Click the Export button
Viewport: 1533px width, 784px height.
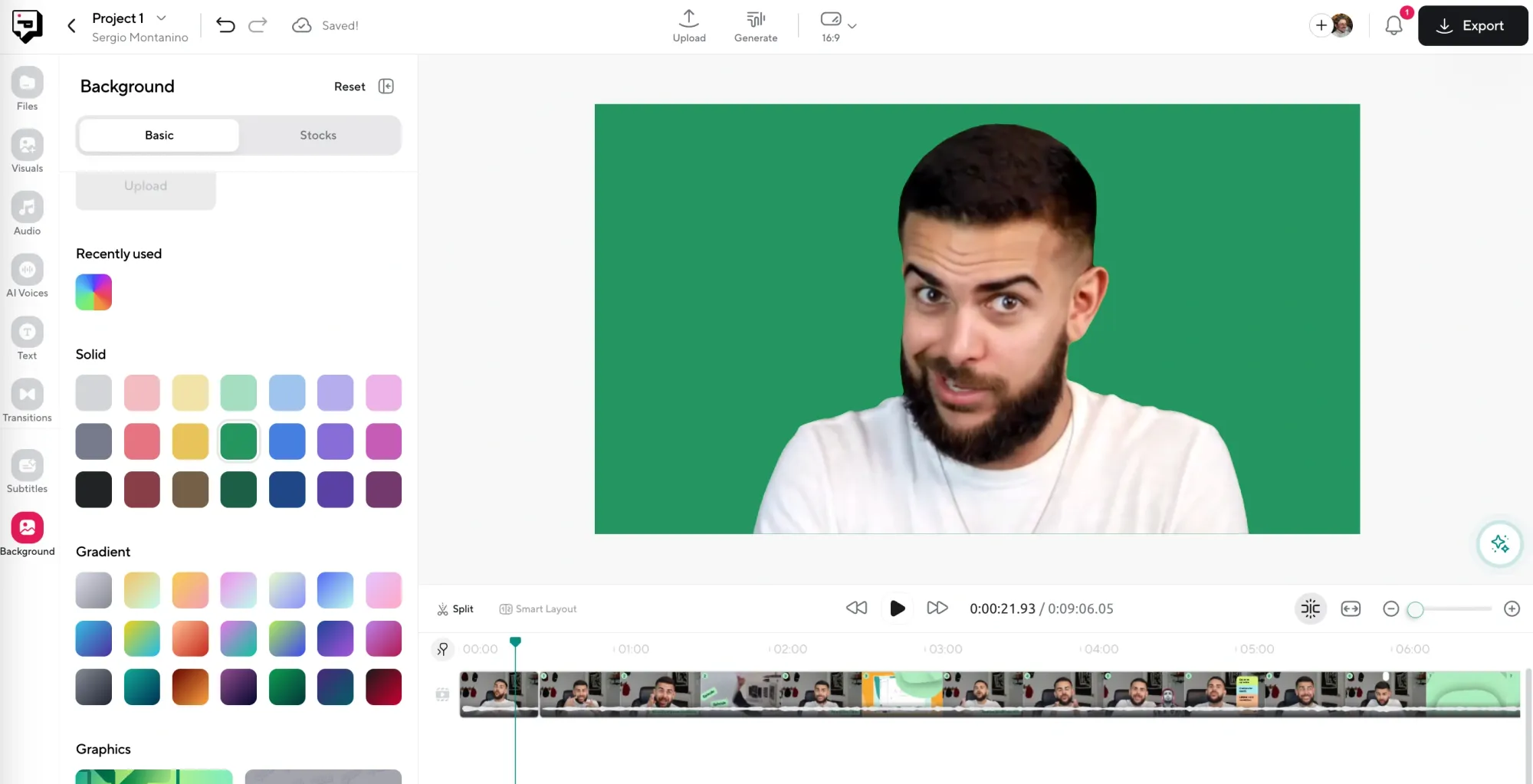[1472, 25]
